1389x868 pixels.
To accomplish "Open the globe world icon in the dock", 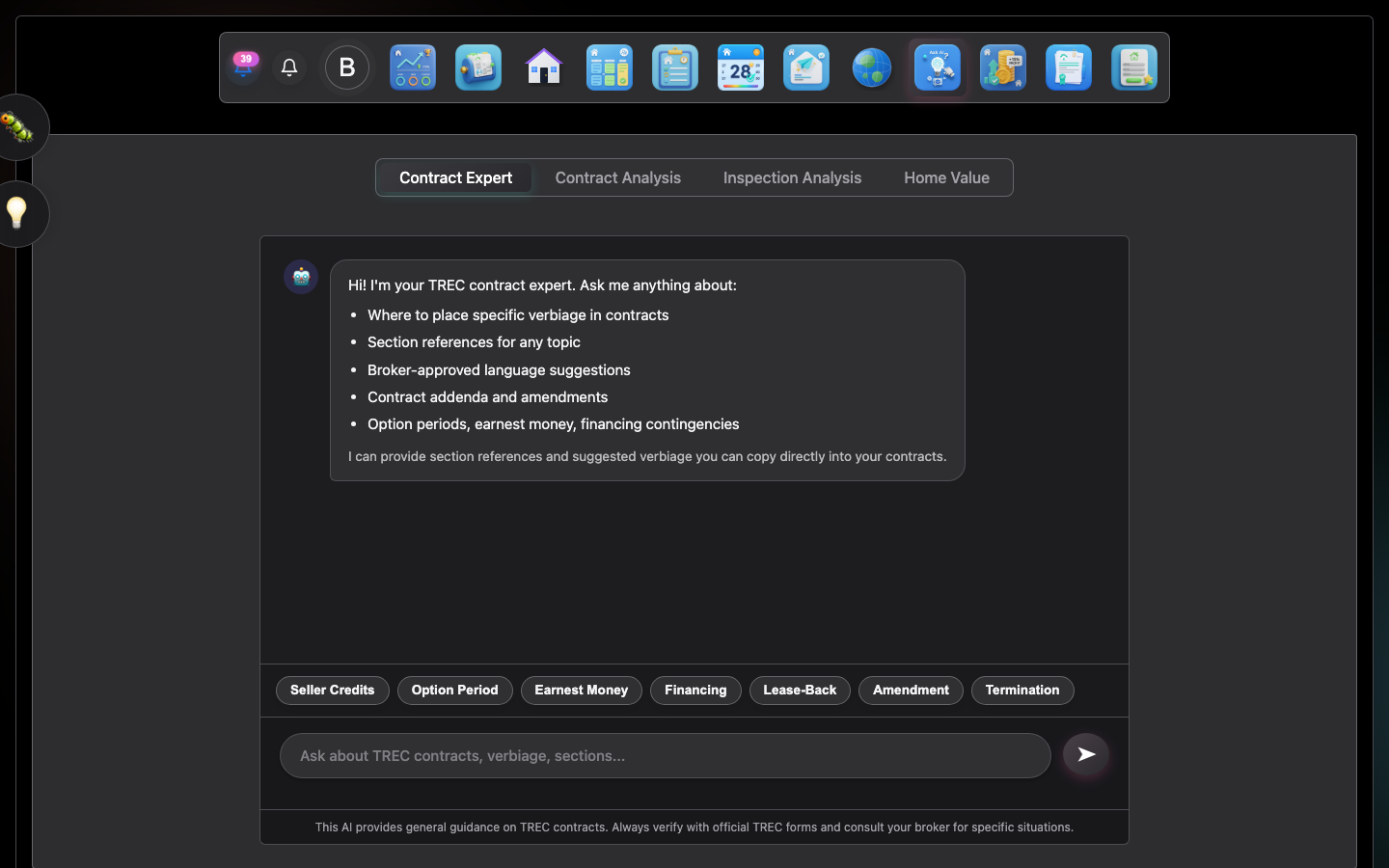I will pos(872,68).
